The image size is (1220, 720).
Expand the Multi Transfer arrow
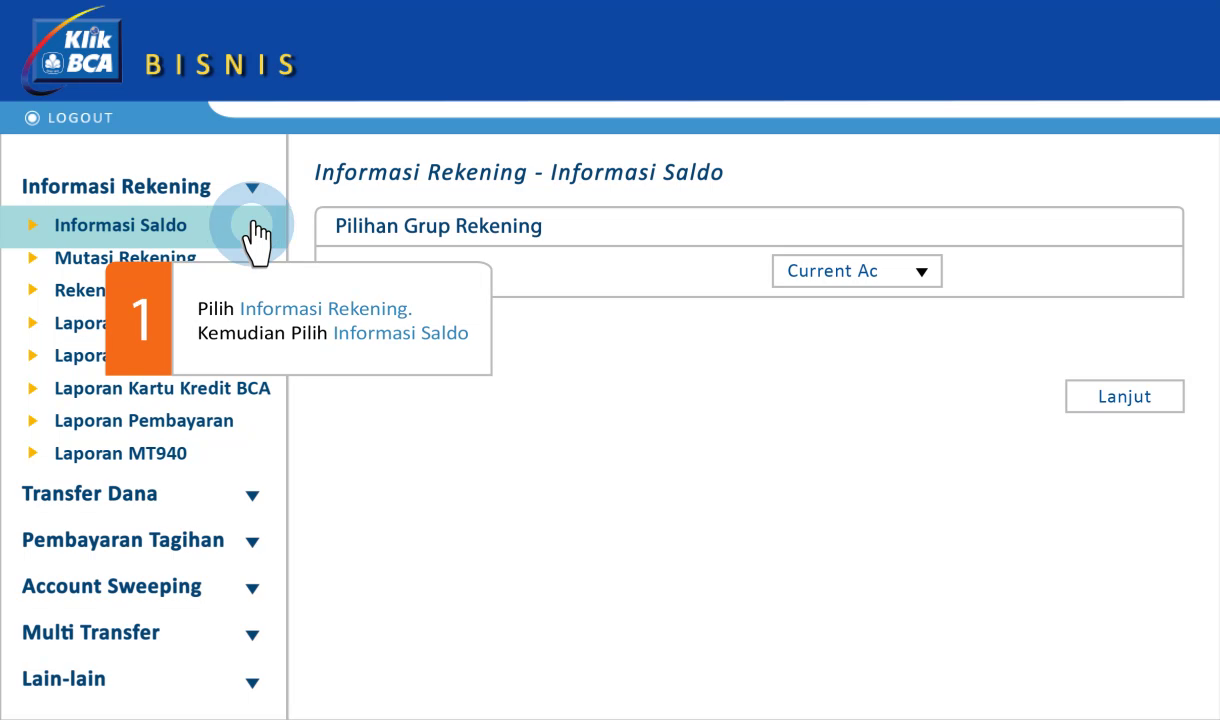252,634
